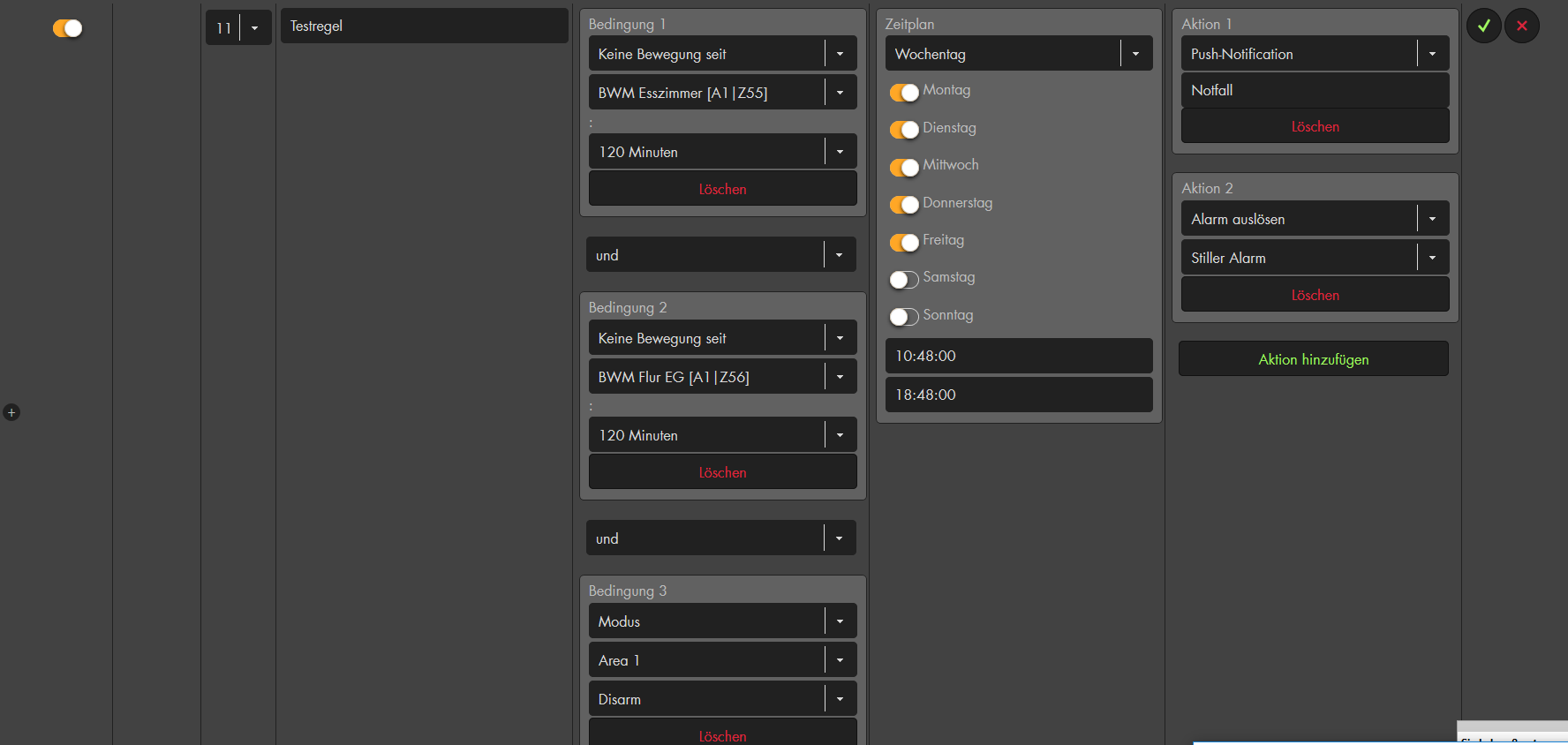Open the first 'und' operator dropdown

720,255
